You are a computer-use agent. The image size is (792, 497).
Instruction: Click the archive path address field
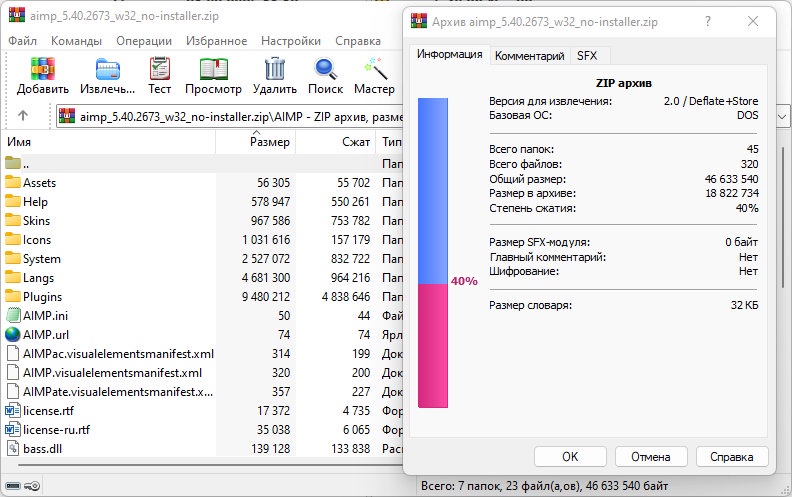click(x=230, y=117)
